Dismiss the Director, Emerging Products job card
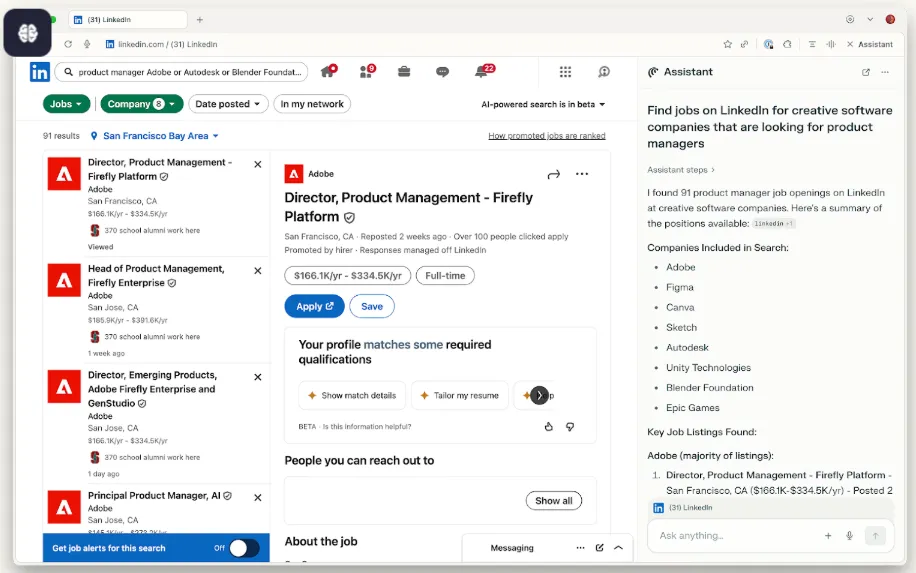 (x=258, y=377)
